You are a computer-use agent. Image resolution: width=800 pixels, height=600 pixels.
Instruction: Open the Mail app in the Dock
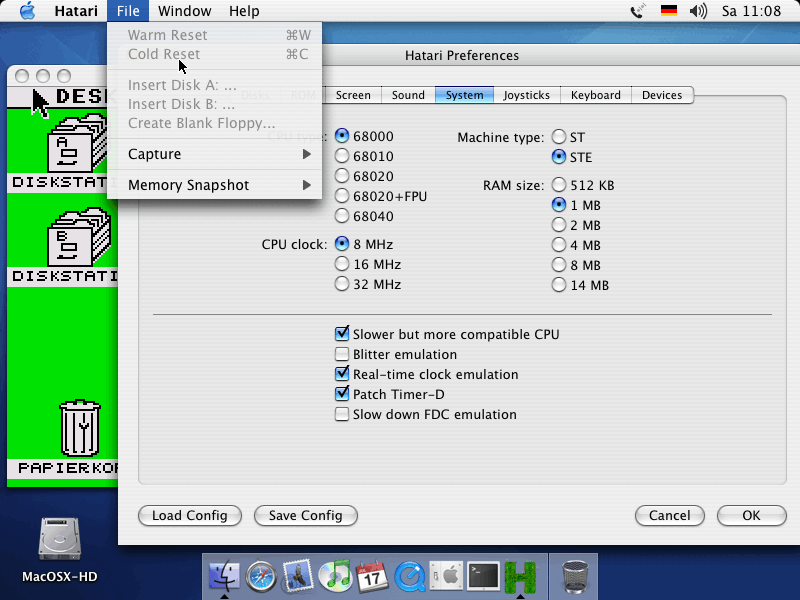298,576
